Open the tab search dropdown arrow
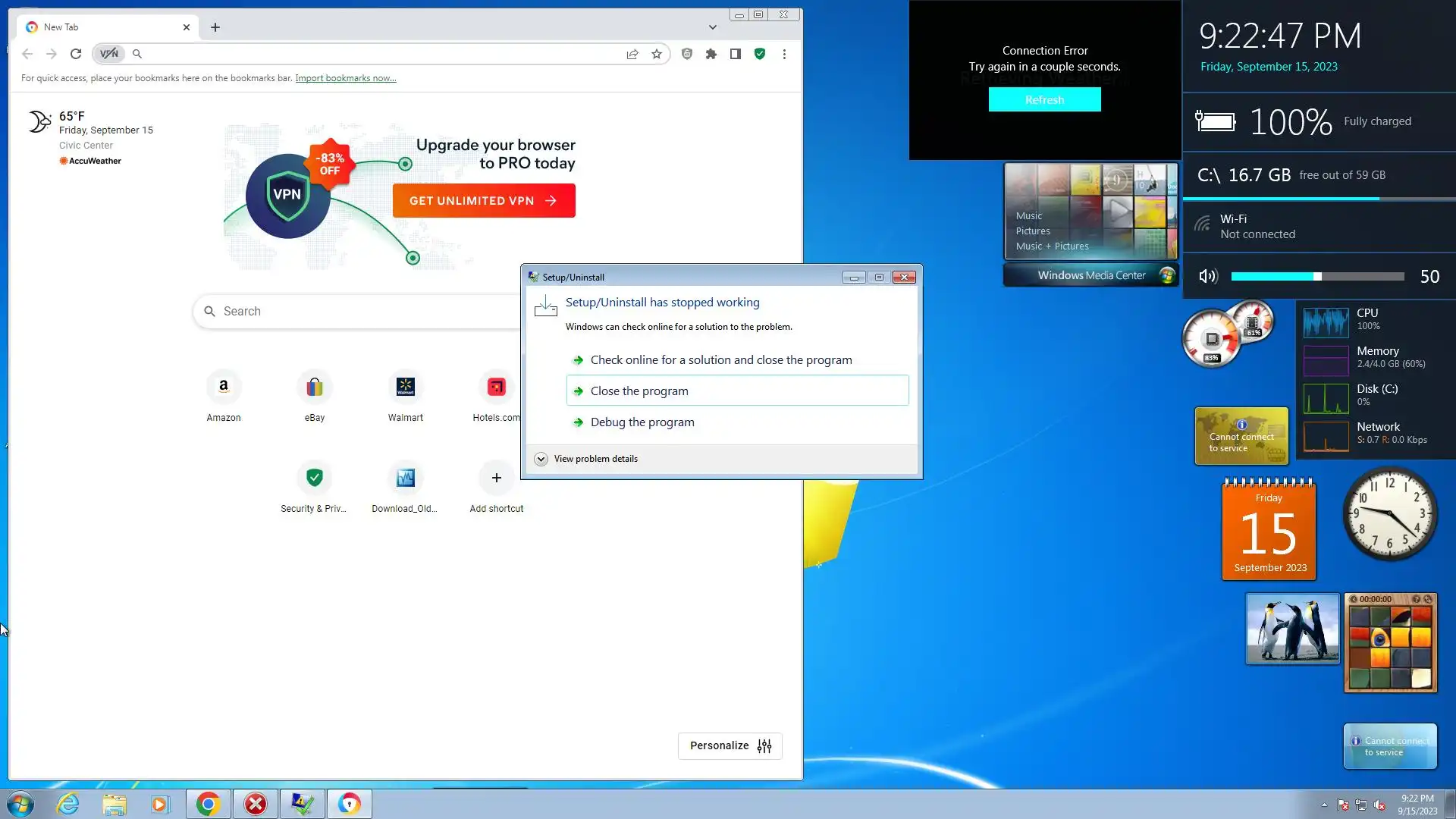The width and height of the screenshot is (1456, 819). click(x=712, y=27)
